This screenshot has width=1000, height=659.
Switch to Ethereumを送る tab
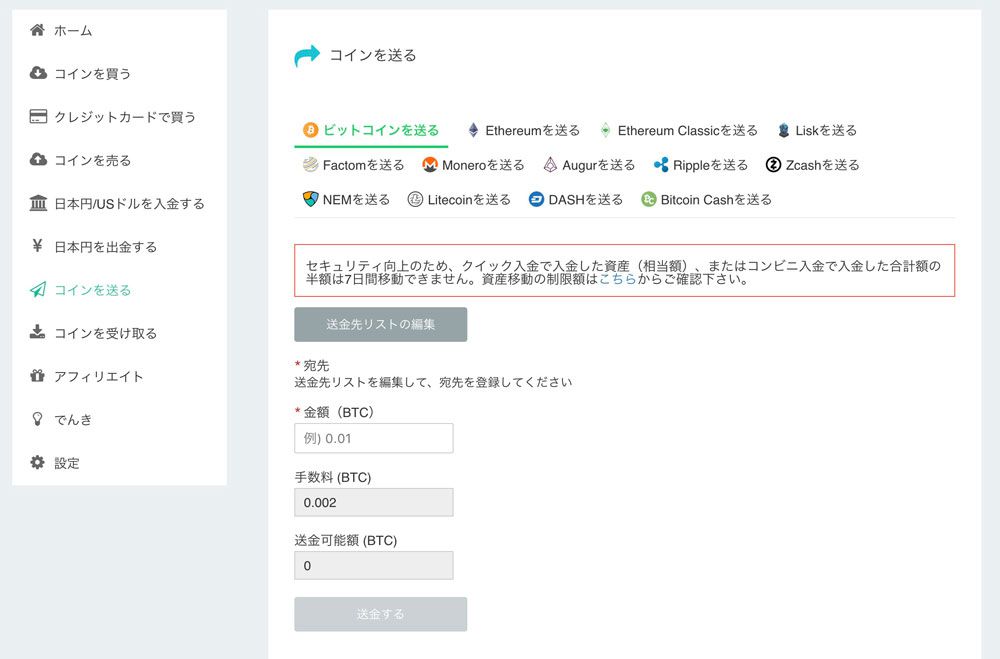524,130
